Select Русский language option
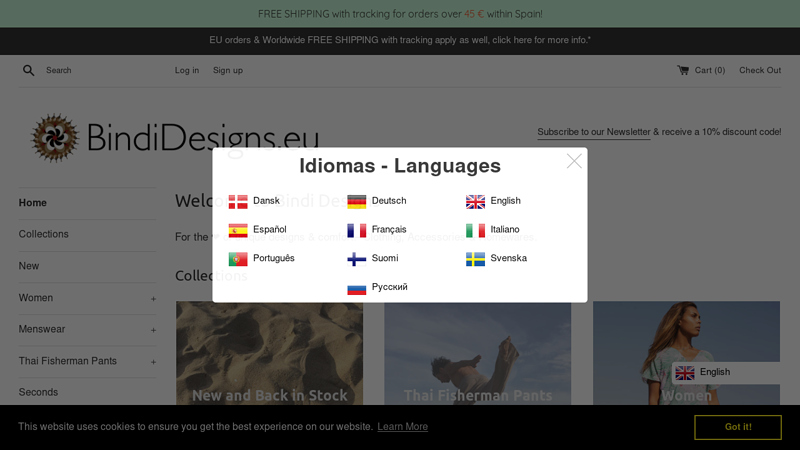The height and width of the screenshot is (450, 800). 389,287
